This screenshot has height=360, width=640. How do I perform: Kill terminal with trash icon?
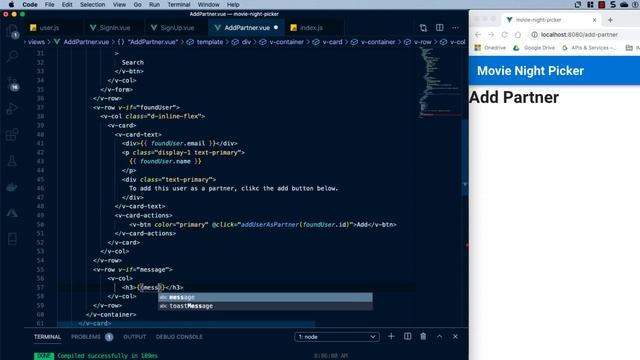pyautogui.click(x=423, y=336)
